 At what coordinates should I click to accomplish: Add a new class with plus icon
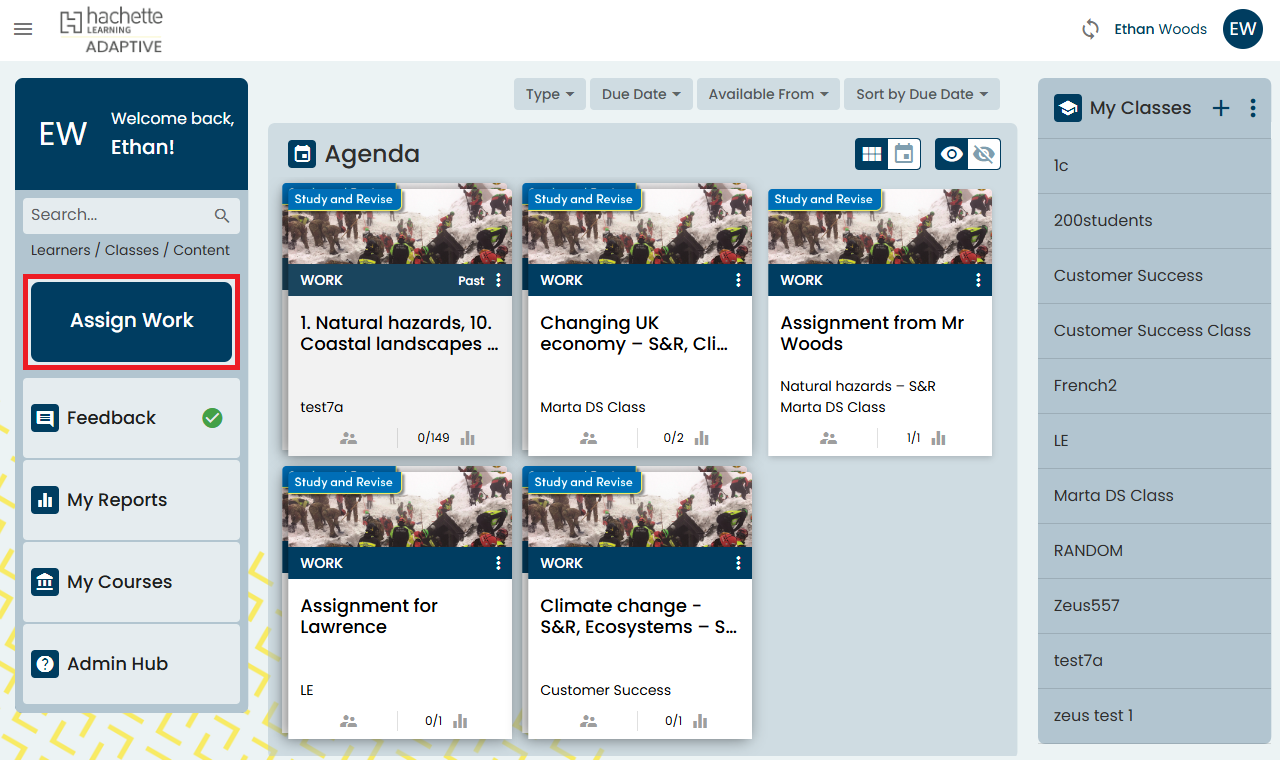click(1221, 108)
